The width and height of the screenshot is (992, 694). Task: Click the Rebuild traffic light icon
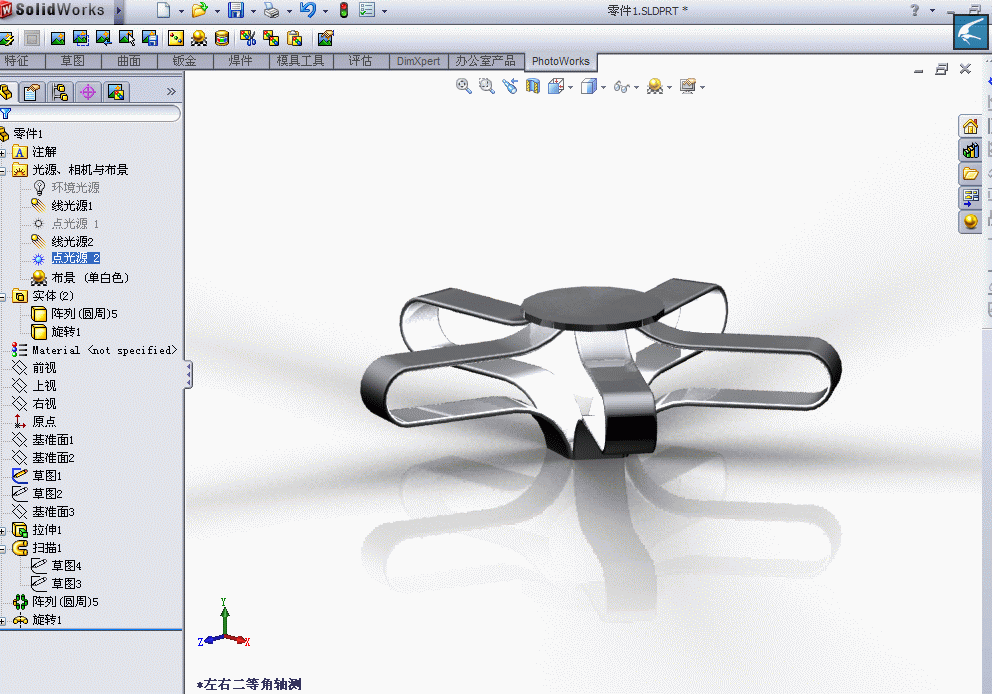(x=344, y=10)
